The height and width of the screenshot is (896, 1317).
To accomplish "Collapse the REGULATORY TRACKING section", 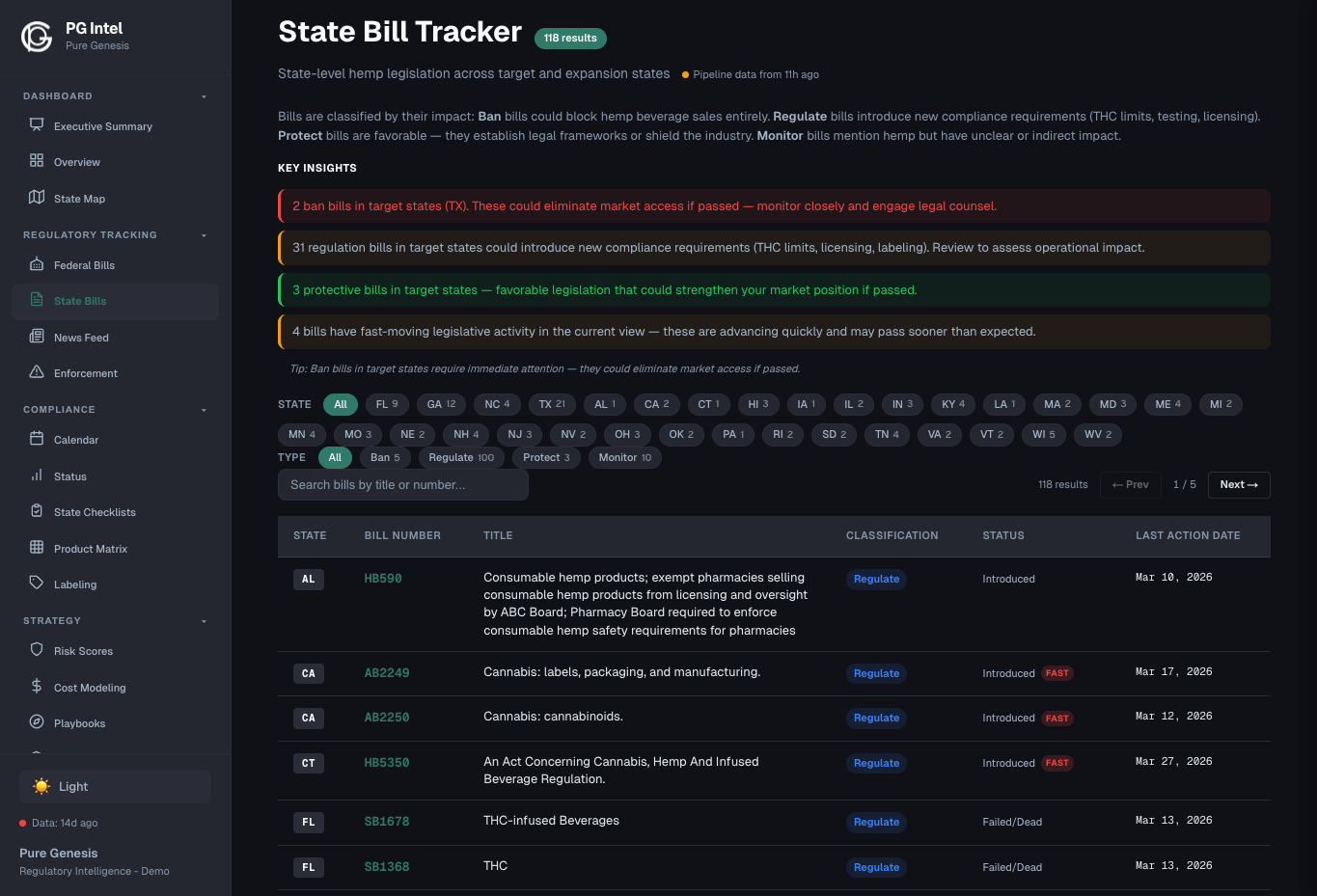I will tap(204, 234).
